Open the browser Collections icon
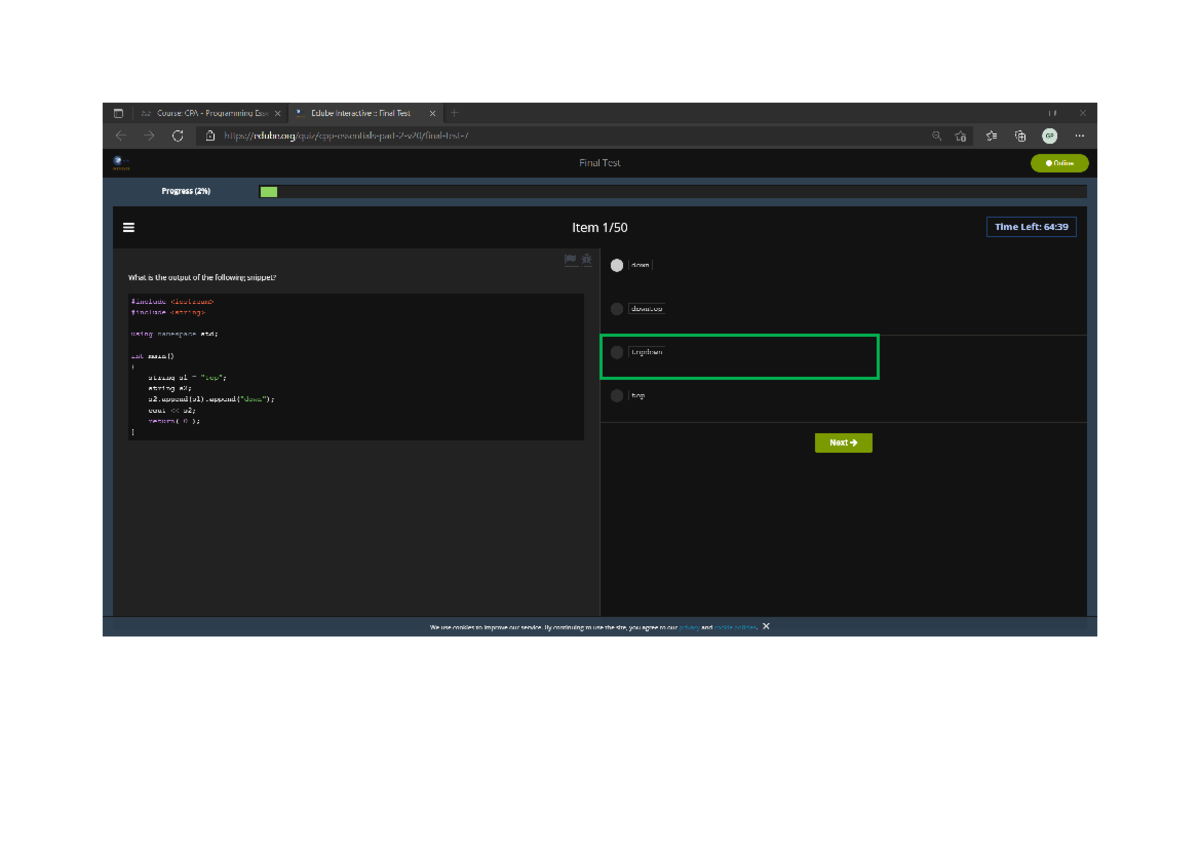Viewport: 1200px width, 849px height. 1020,136
